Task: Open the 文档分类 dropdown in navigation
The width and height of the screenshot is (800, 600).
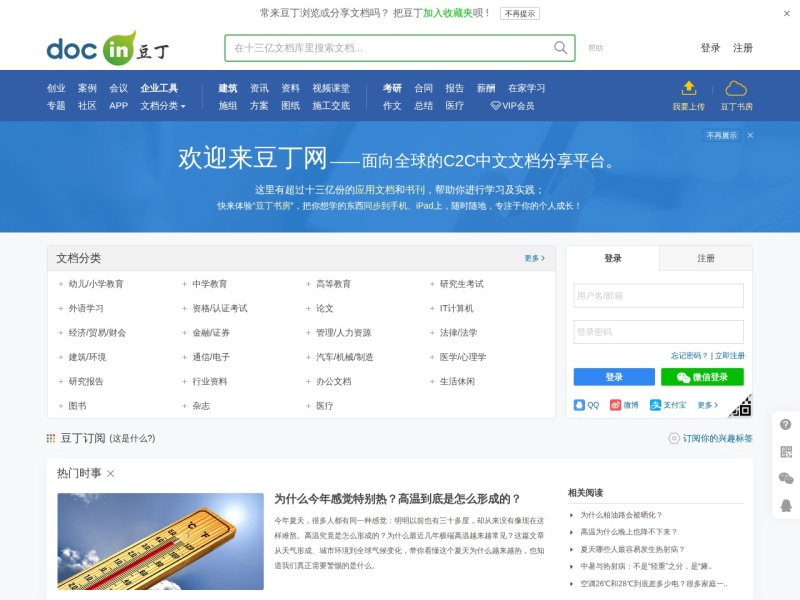Action: (163, 106)
